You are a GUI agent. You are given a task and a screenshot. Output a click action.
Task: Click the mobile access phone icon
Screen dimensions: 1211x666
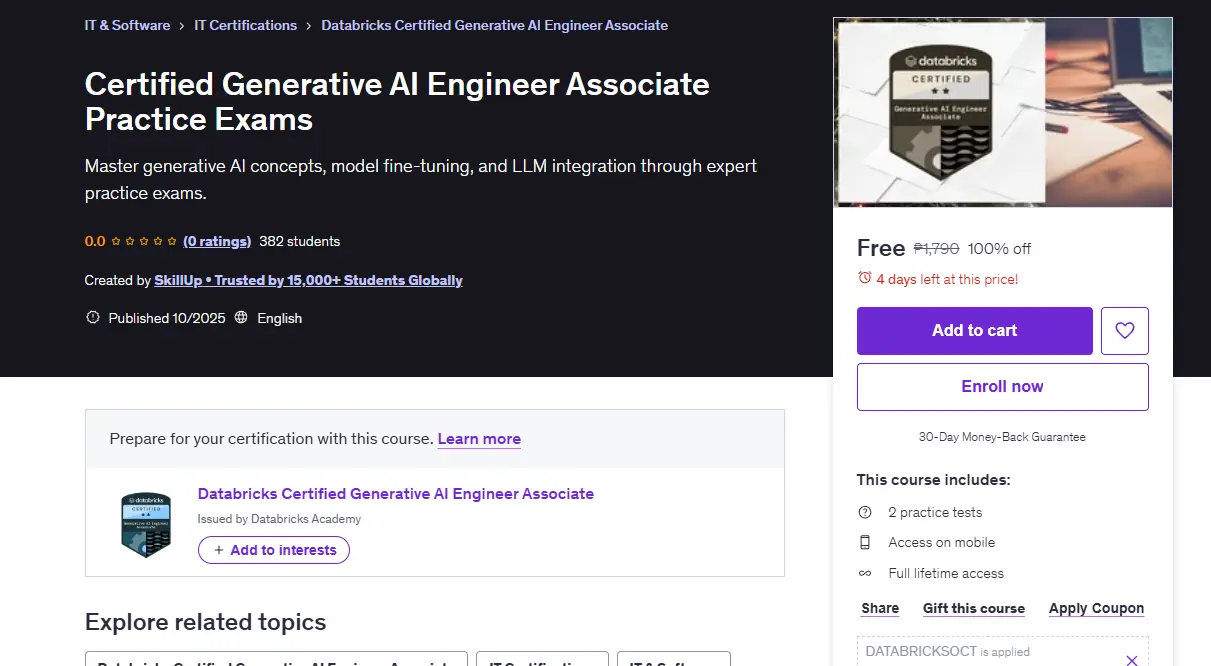865,542
